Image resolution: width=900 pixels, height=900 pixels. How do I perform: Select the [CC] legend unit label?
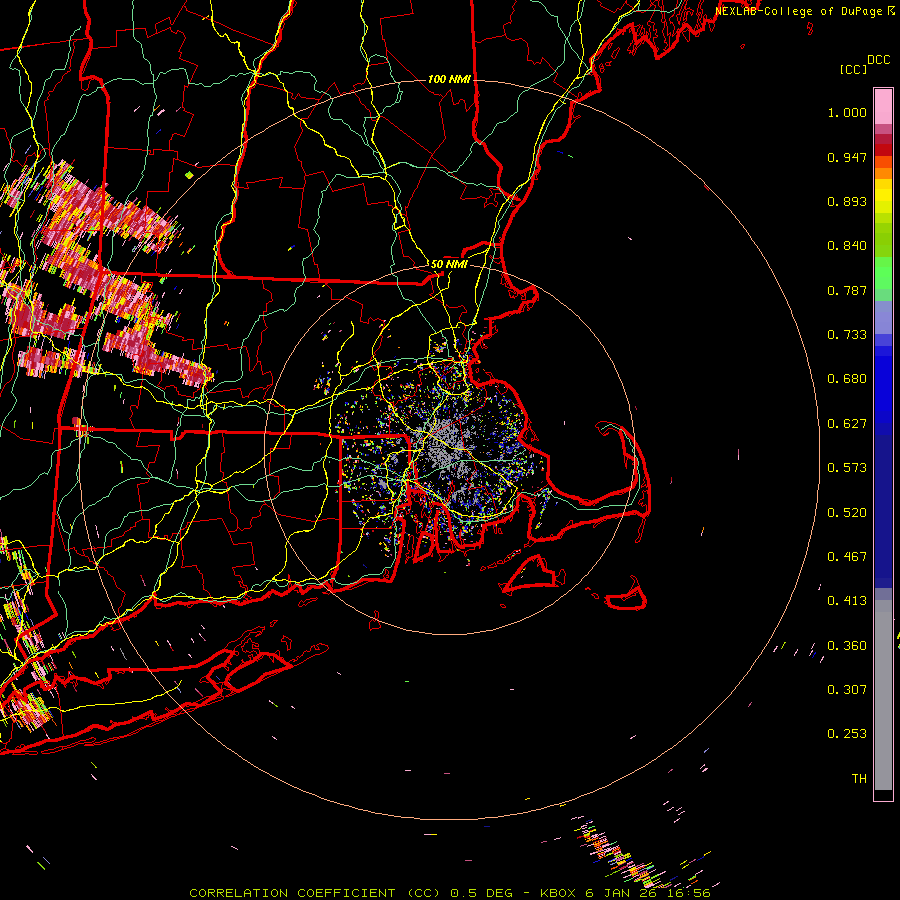point(853,69)
